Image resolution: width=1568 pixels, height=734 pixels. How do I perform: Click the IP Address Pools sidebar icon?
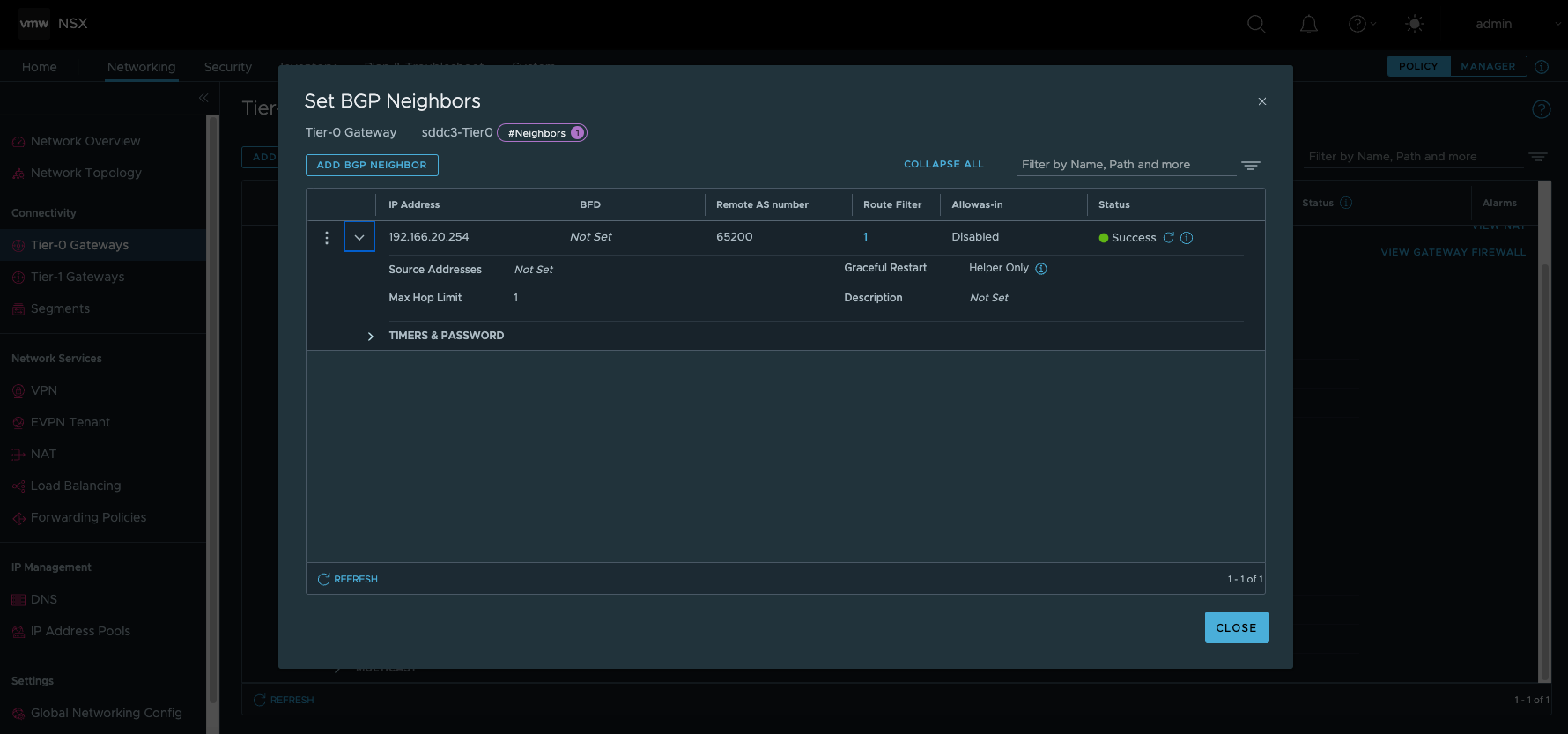pyautogui.click(x=18, y=632)
